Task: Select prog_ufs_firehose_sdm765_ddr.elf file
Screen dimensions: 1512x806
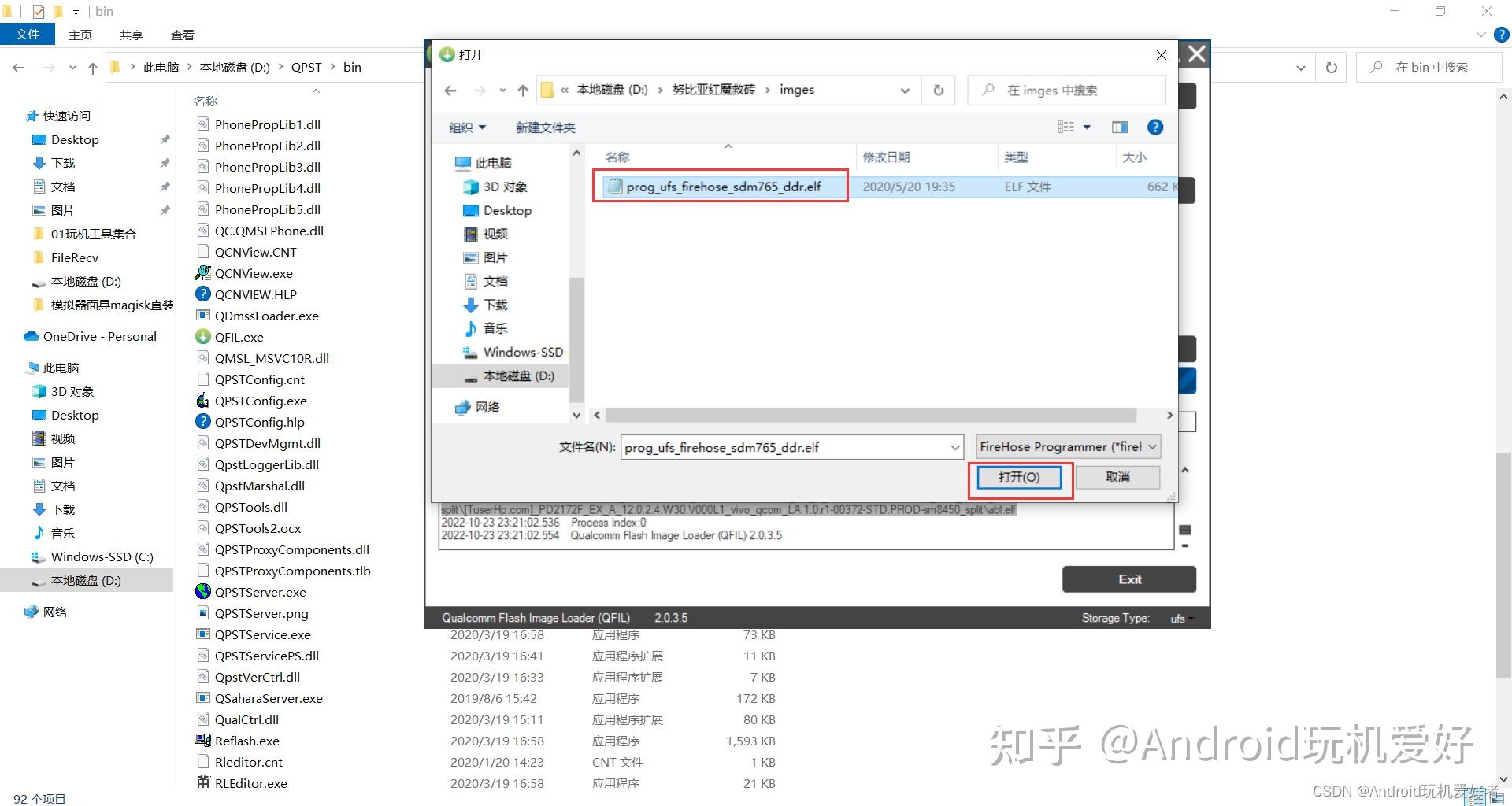Action: (x=723, y=187)
